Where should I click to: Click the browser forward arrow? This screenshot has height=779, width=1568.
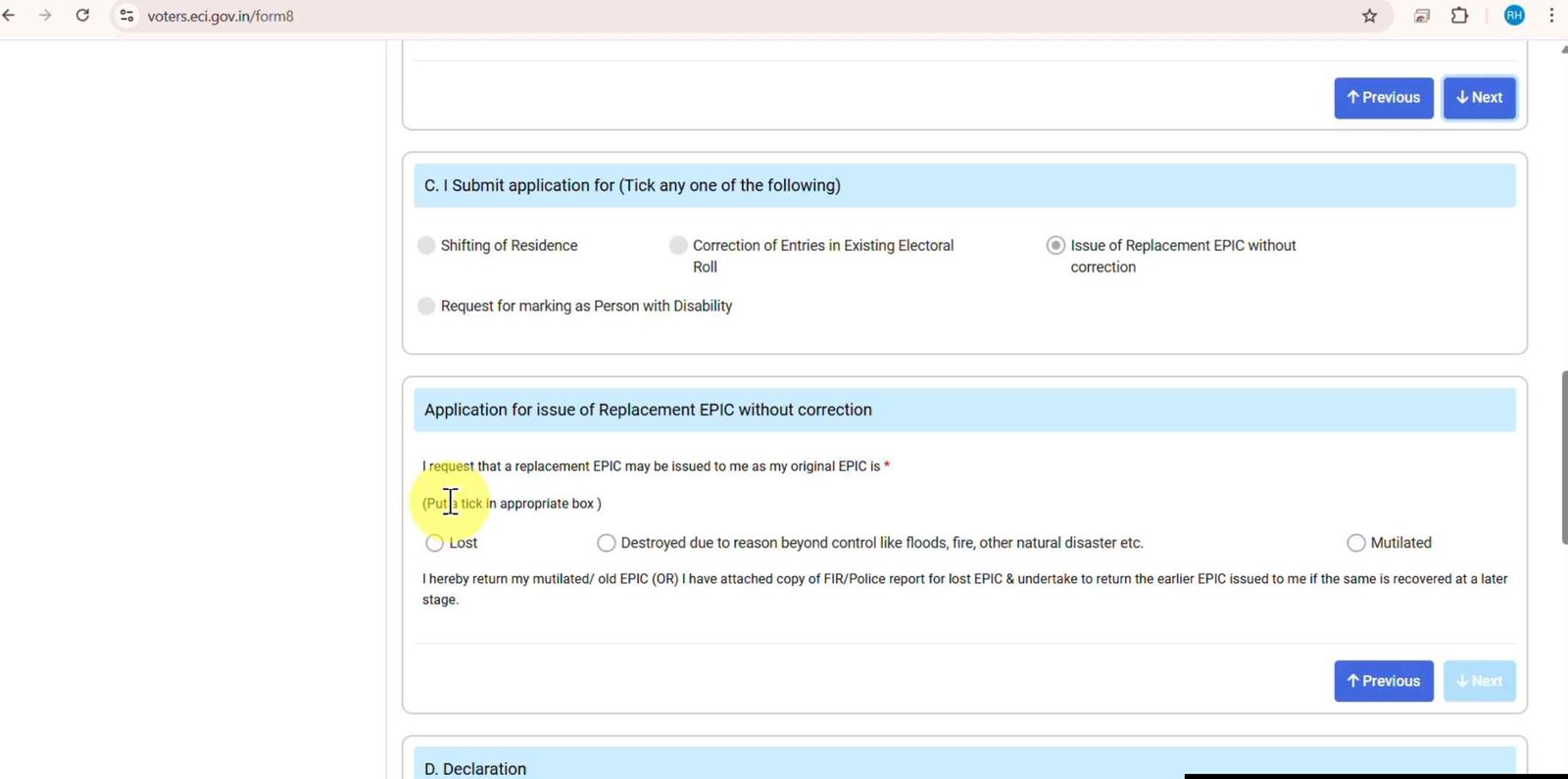[x=45, y=16]
